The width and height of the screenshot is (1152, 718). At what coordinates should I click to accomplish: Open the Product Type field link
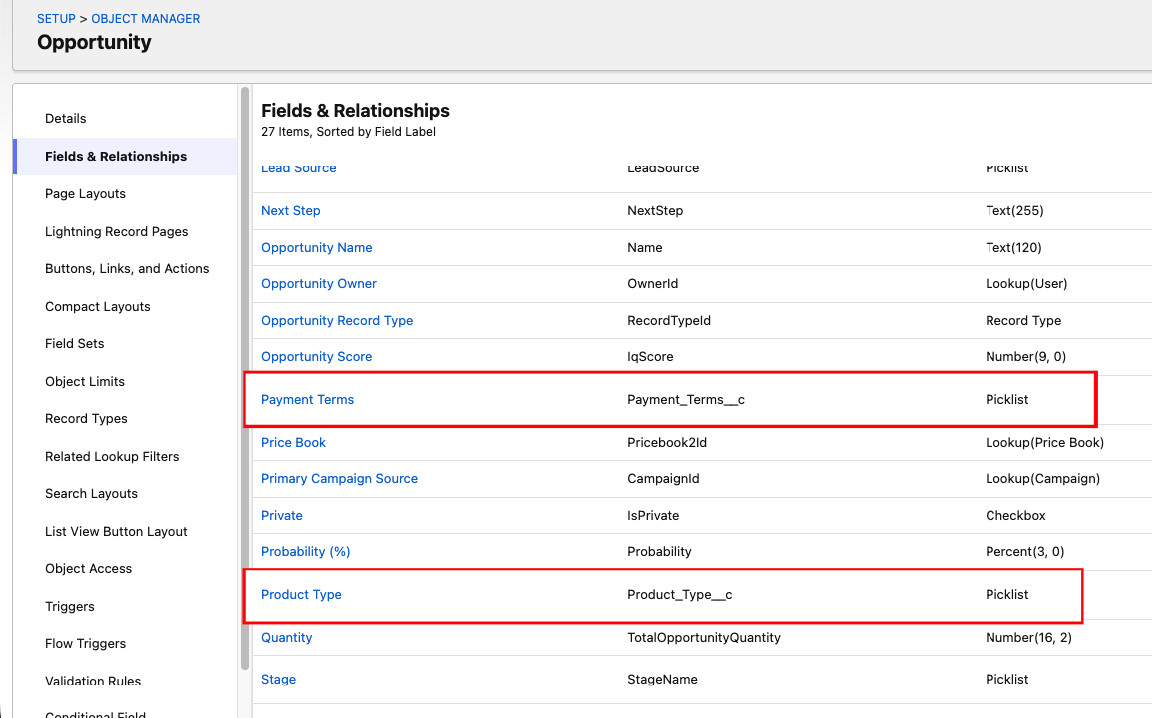click(301, 594)
